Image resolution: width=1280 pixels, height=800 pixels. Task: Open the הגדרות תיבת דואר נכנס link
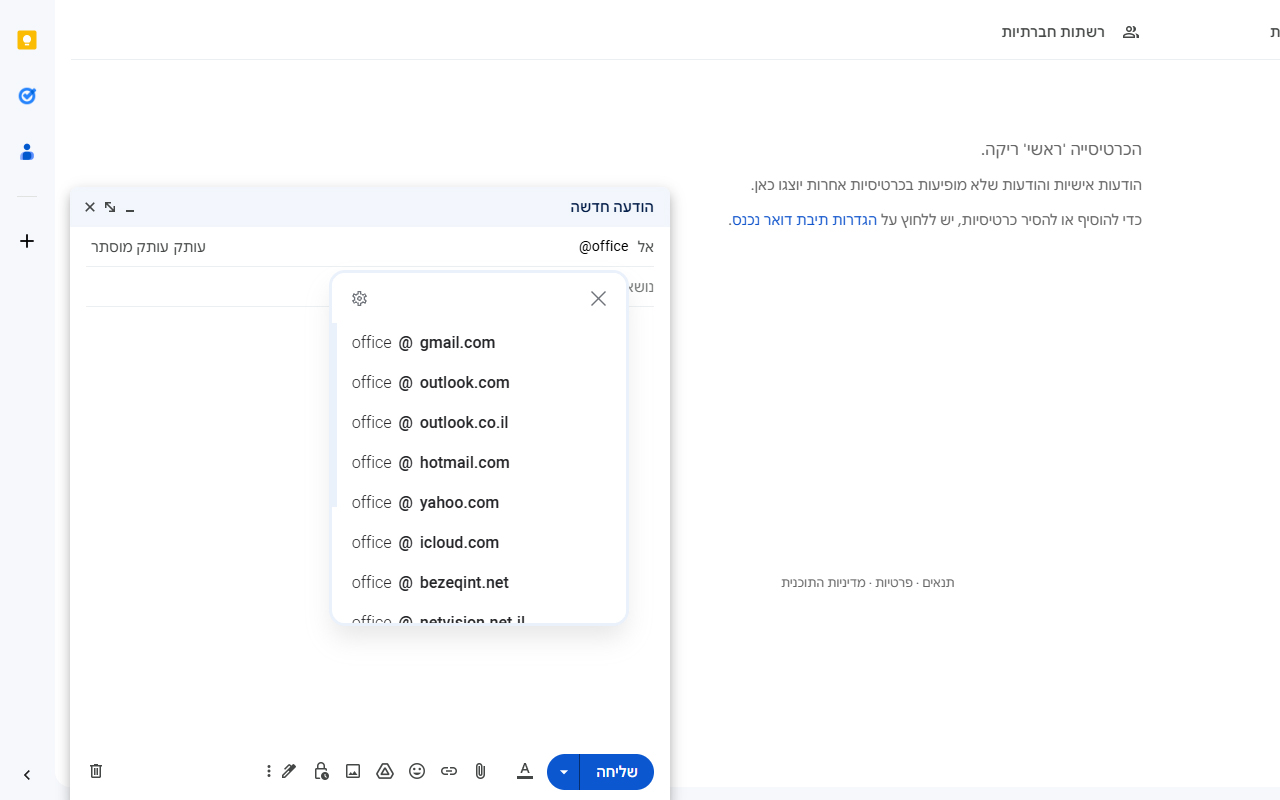[804, 219]
